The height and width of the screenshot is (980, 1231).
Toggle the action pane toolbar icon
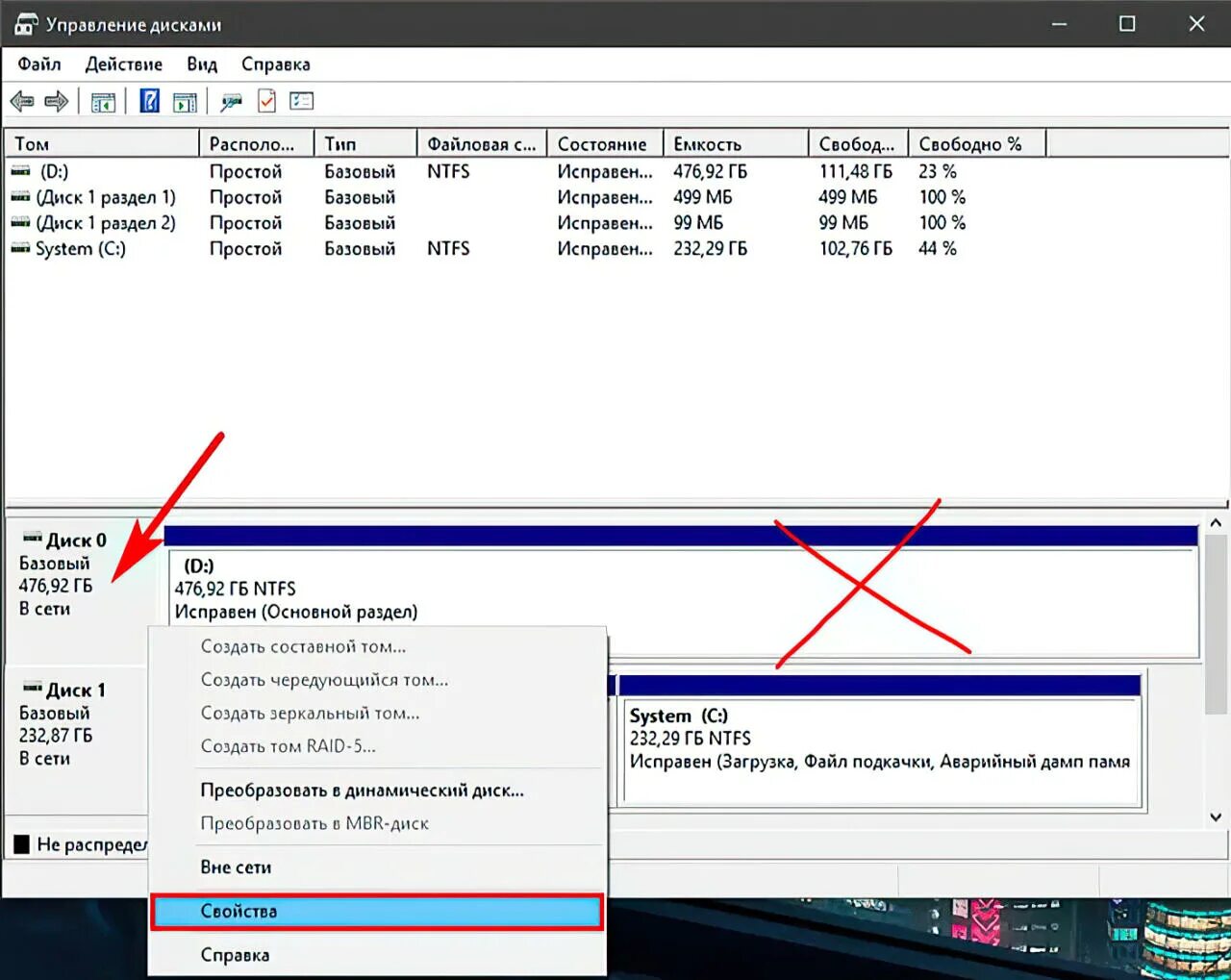click(185, 101)
